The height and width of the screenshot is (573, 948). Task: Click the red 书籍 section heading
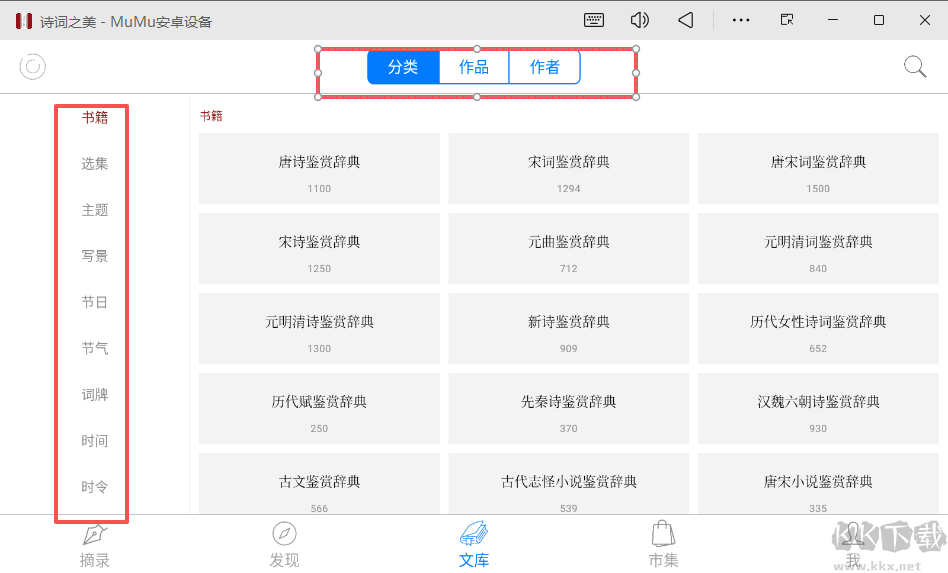coord(211,116)
